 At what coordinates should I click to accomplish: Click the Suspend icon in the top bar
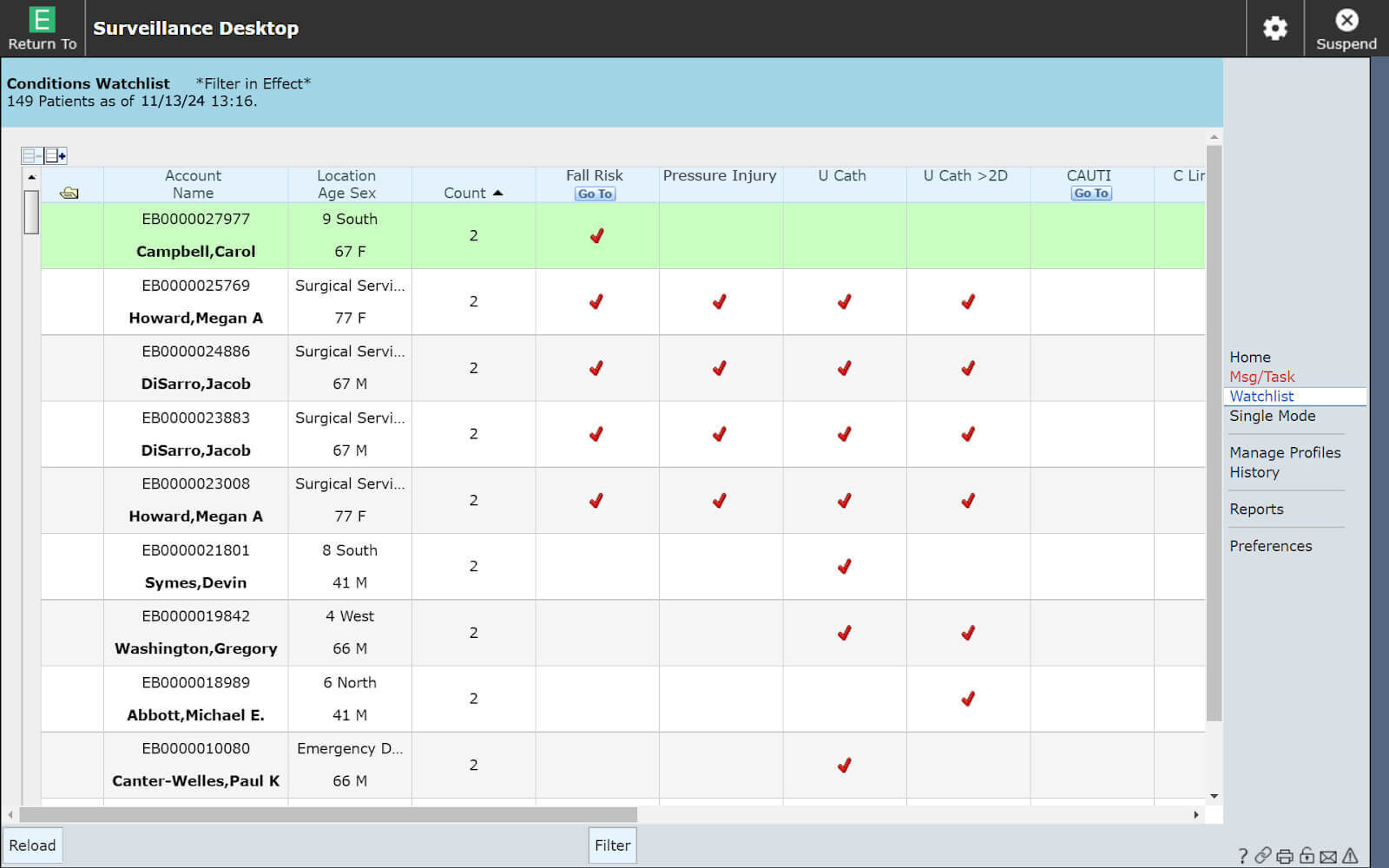(x=1346, y=21)
